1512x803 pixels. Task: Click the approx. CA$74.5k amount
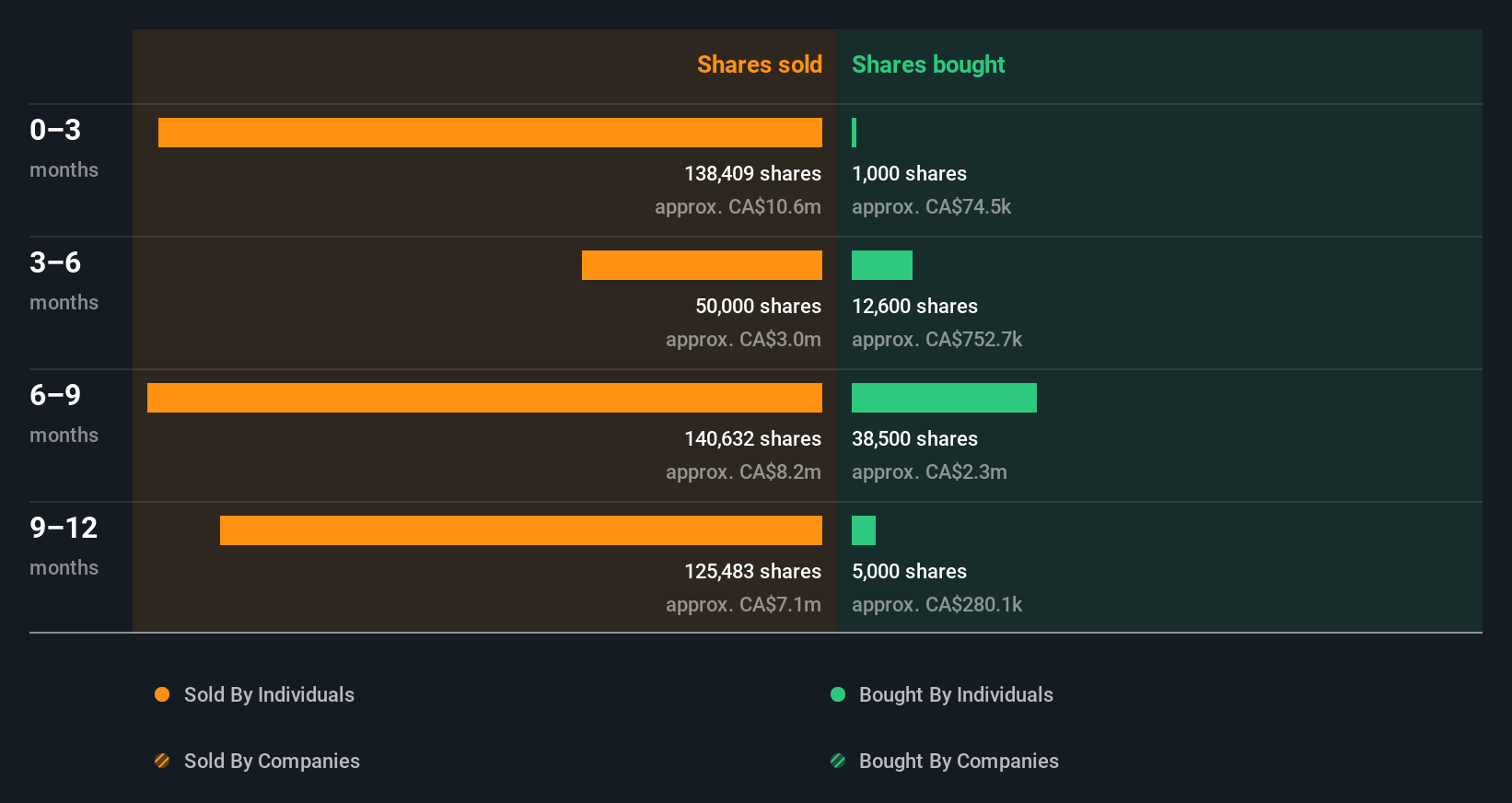point(931,206)
